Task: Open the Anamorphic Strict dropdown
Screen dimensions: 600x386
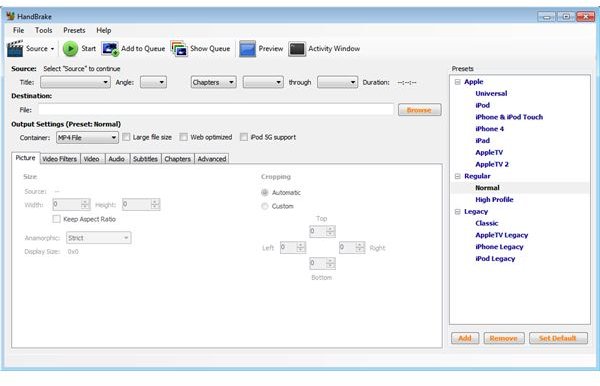Action: click(99, 238)
